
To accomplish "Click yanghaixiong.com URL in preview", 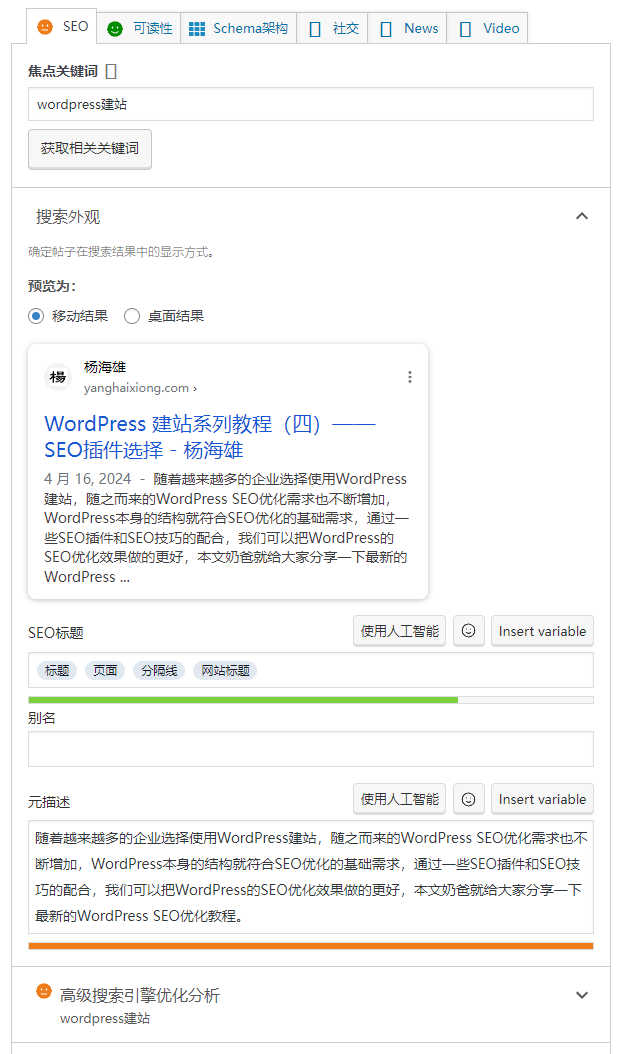I will coord(140,388).
